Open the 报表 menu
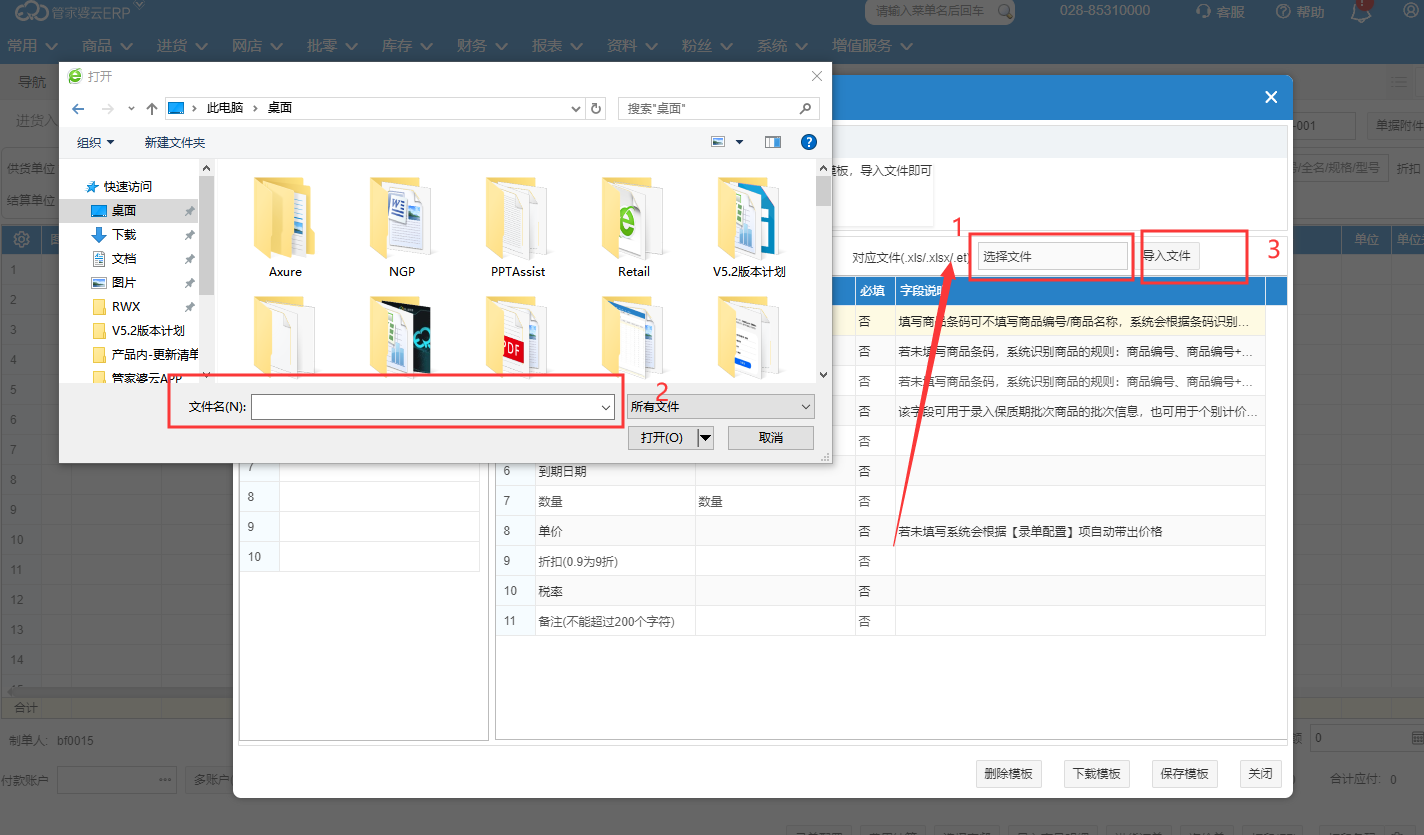 [557, 45]
